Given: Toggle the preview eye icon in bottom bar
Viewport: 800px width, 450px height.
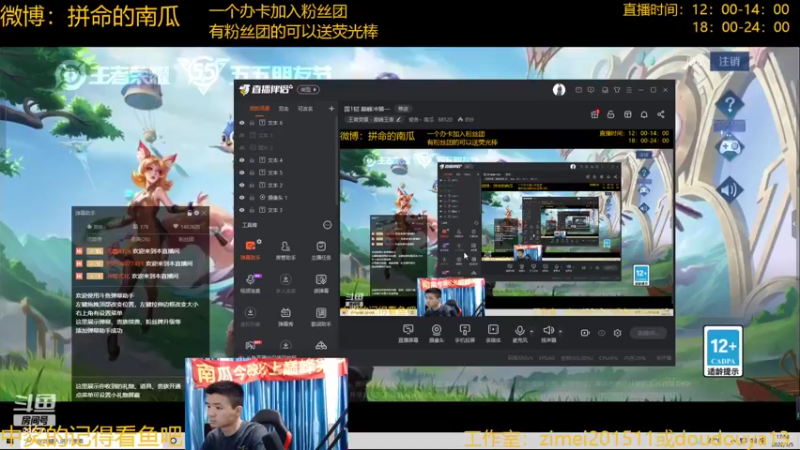Looking at the screenshot, I should [x=602, y=333].
